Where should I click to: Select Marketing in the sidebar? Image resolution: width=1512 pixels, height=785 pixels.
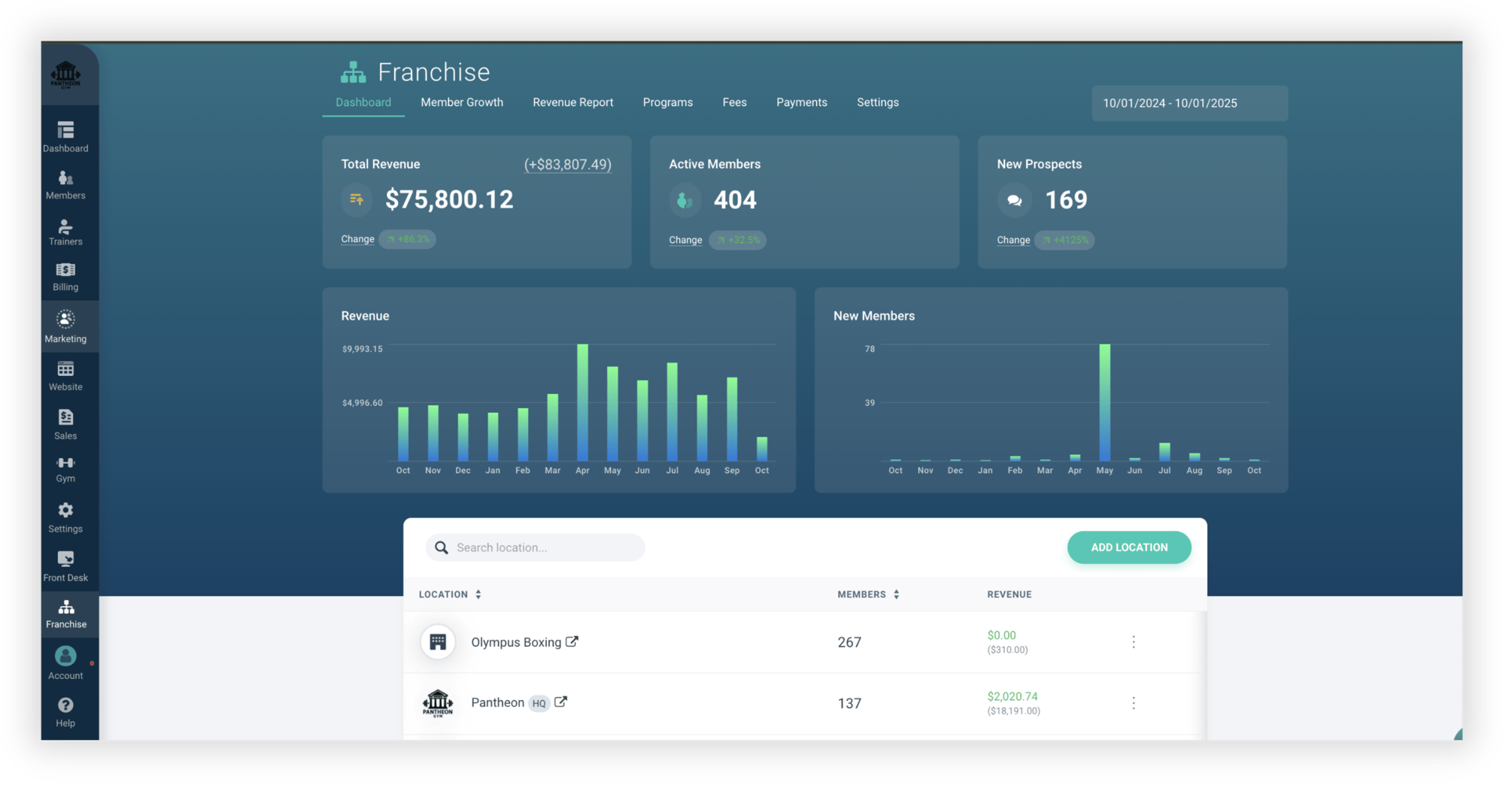(65, 326)
